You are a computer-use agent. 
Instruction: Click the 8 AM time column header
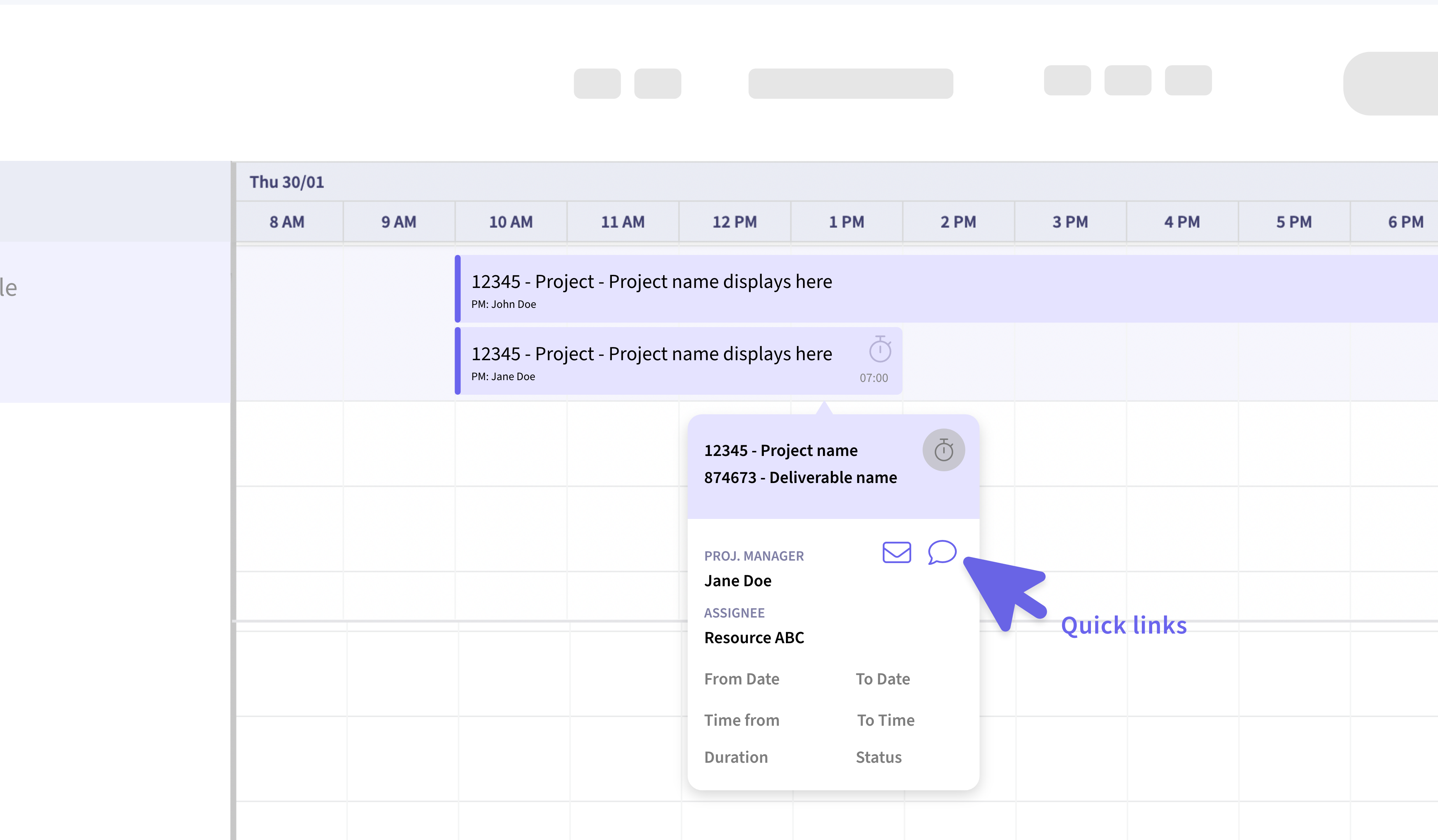click(x=287, y=222)
